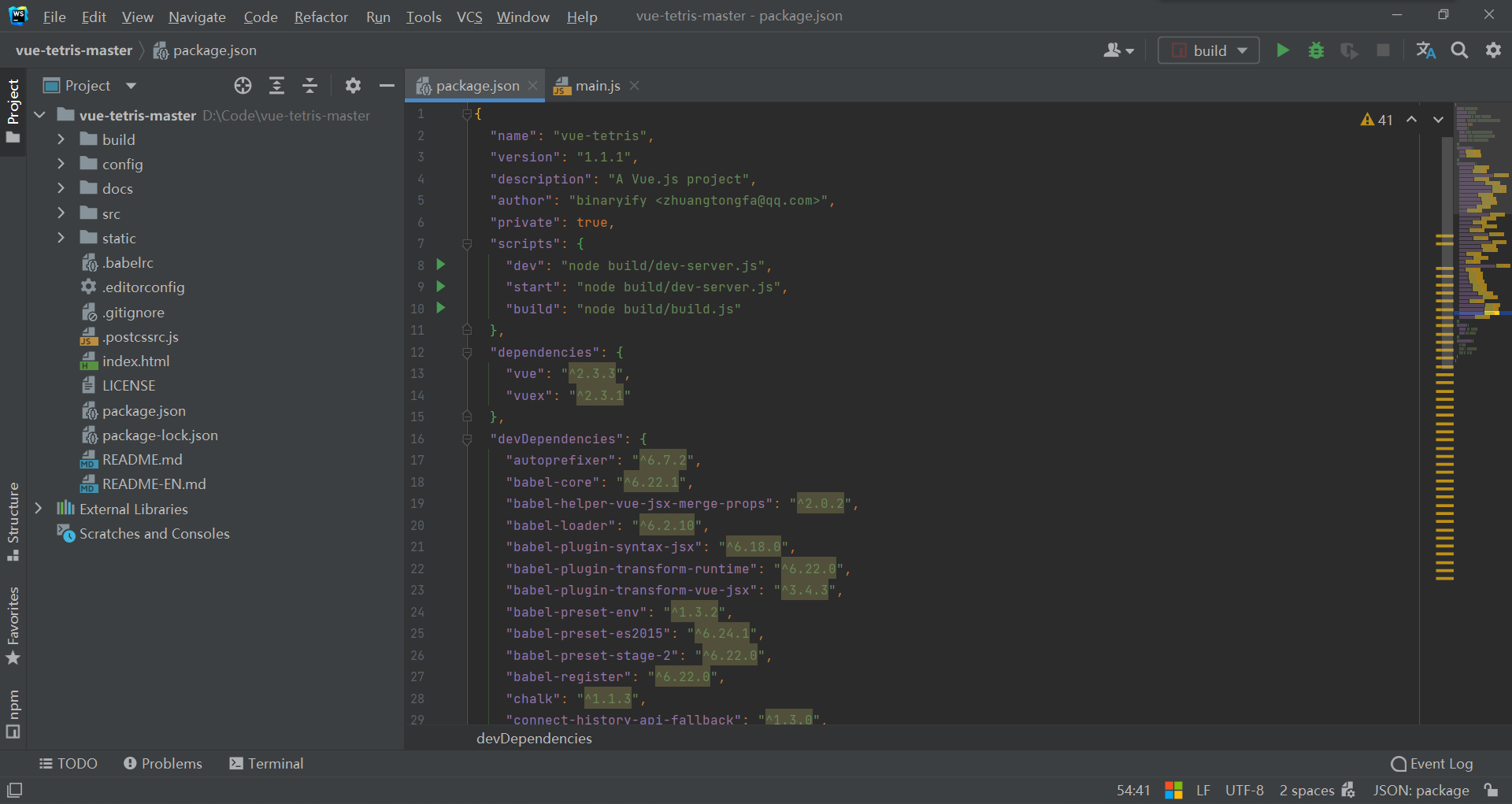
Task: Run the build configuration with green play button
Action: pos(1282,50)
